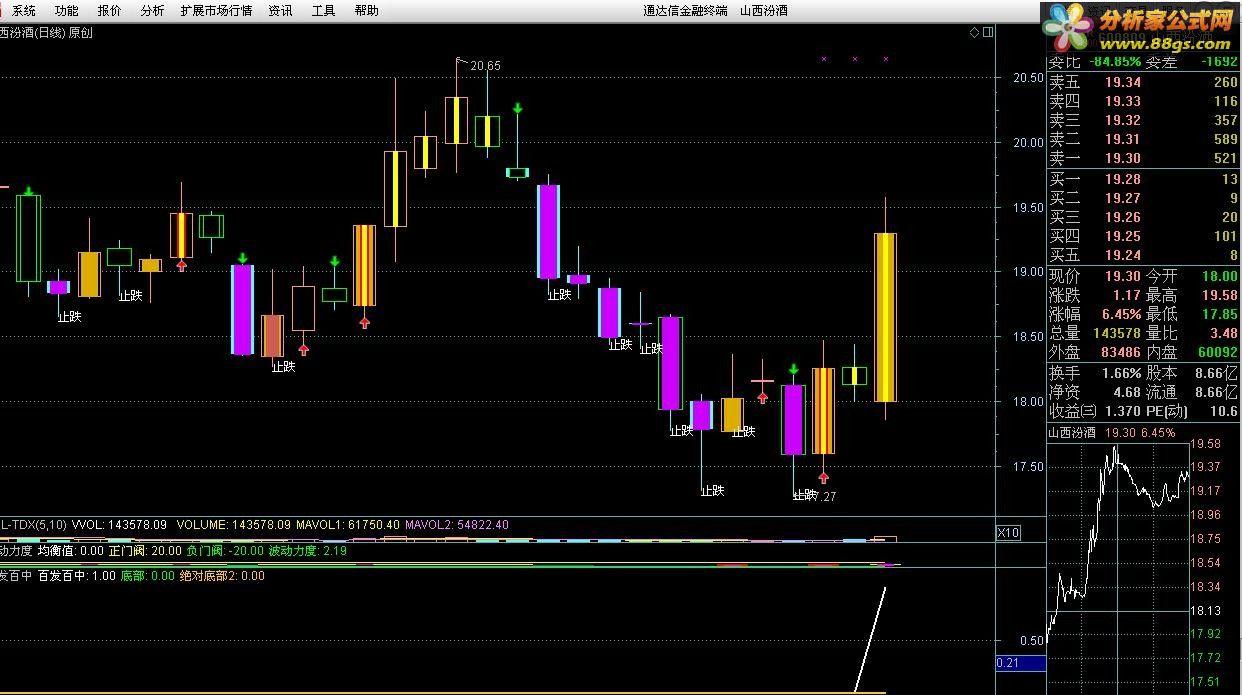Click 山西汾酒 in the title bar
Viewport: 1242px width, 695px height.
click(x=763, y=10)
